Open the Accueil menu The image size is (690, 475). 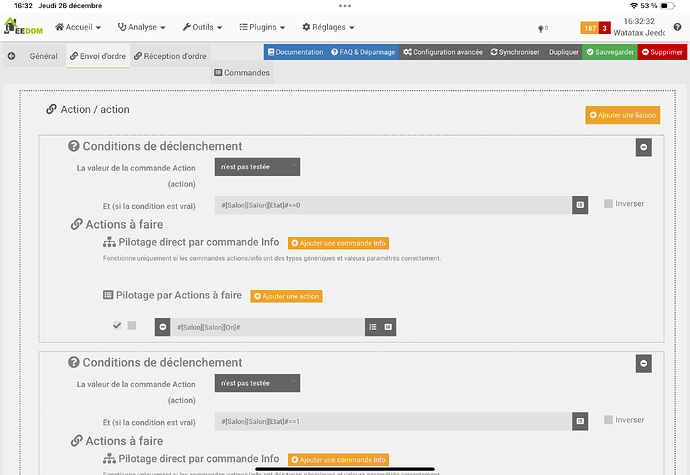pos(78,27)
